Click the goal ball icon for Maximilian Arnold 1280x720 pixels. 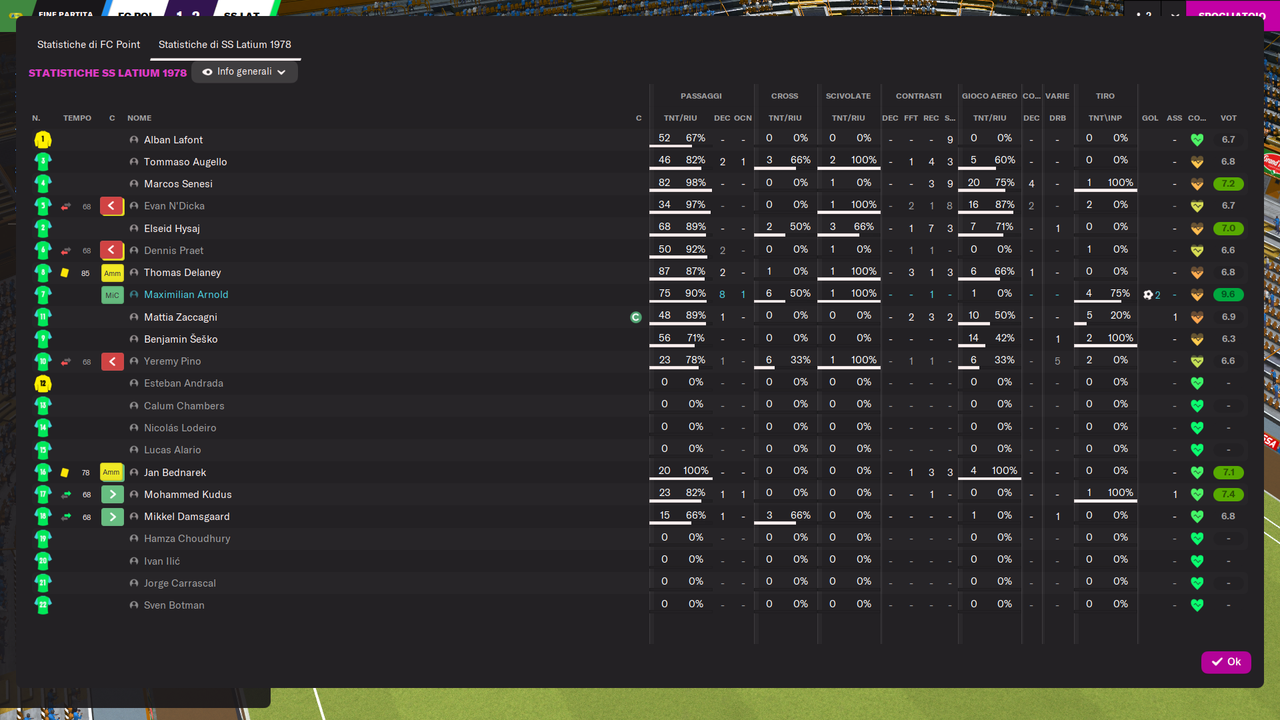[x=1149, y=295]
